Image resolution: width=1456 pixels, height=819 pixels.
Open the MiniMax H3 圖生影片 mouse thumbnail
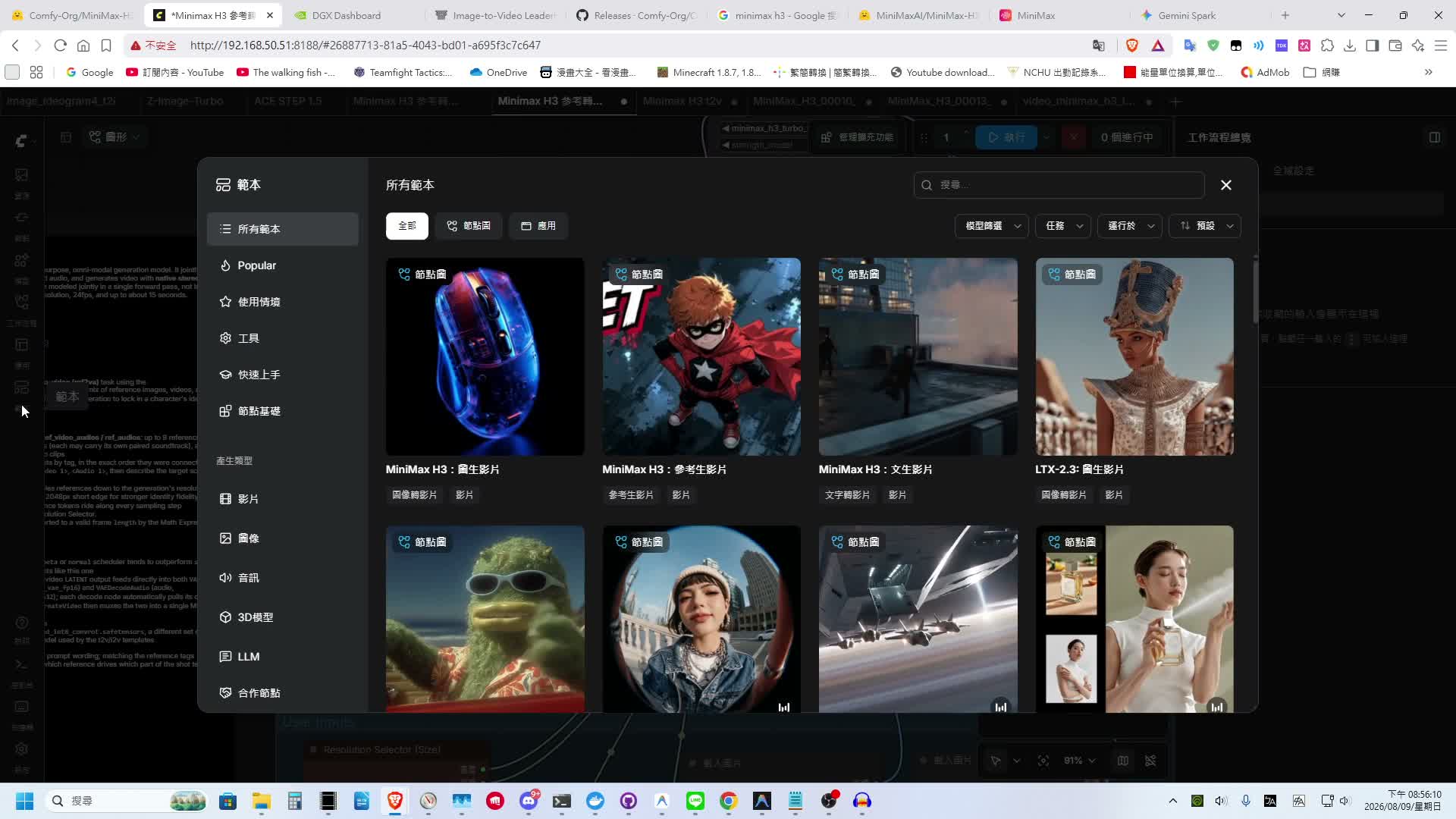tap(485, 356)
